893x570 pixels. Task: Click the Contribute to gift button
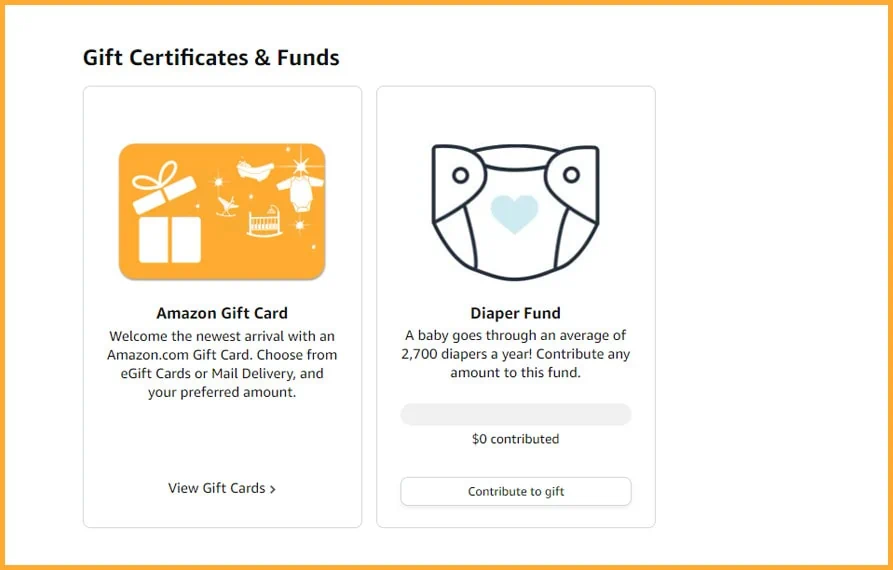click(516, 491)
